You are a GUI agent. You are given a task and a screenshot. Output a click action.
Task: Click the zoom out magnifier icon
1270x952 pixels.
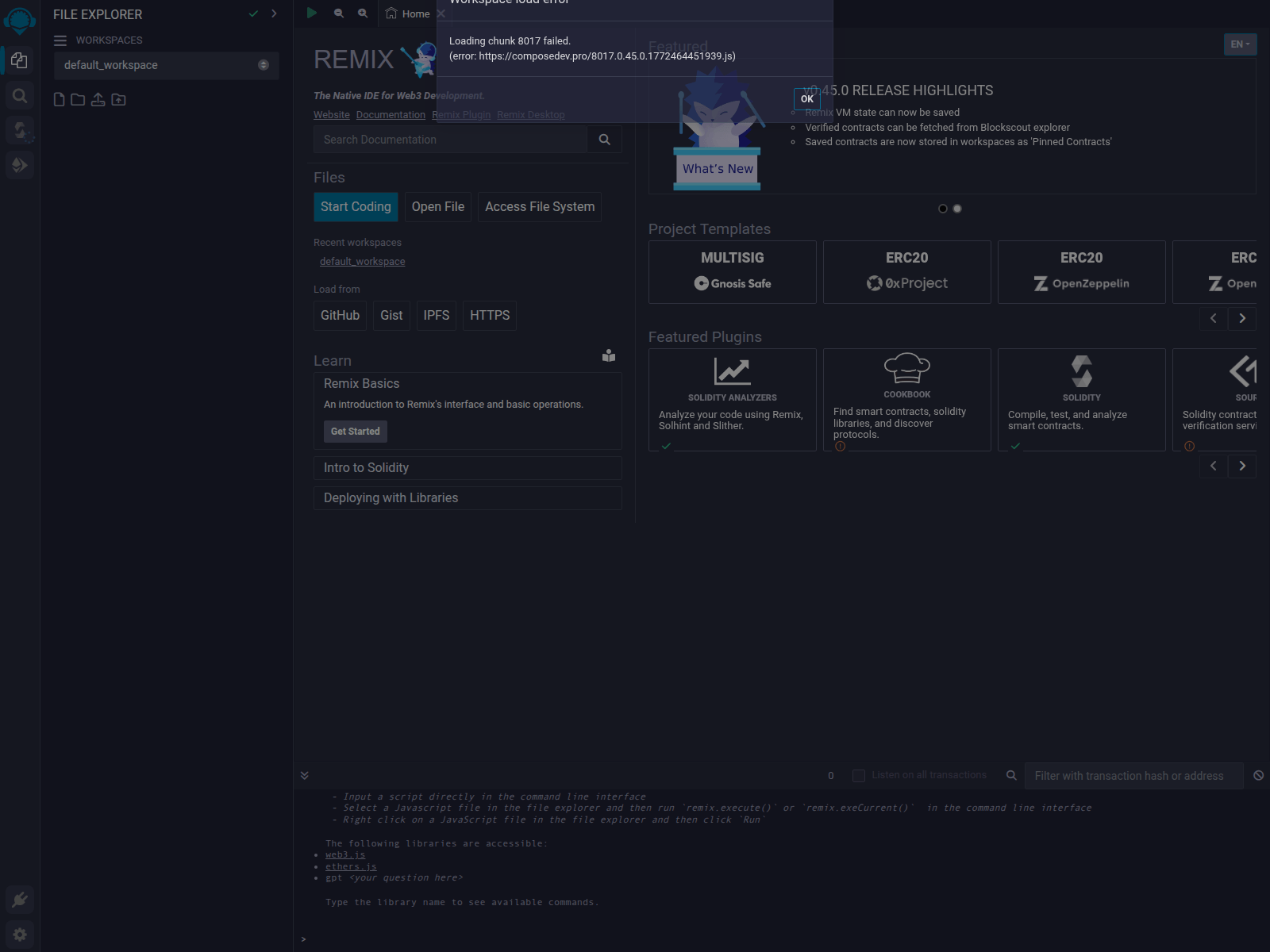[339, 13]
